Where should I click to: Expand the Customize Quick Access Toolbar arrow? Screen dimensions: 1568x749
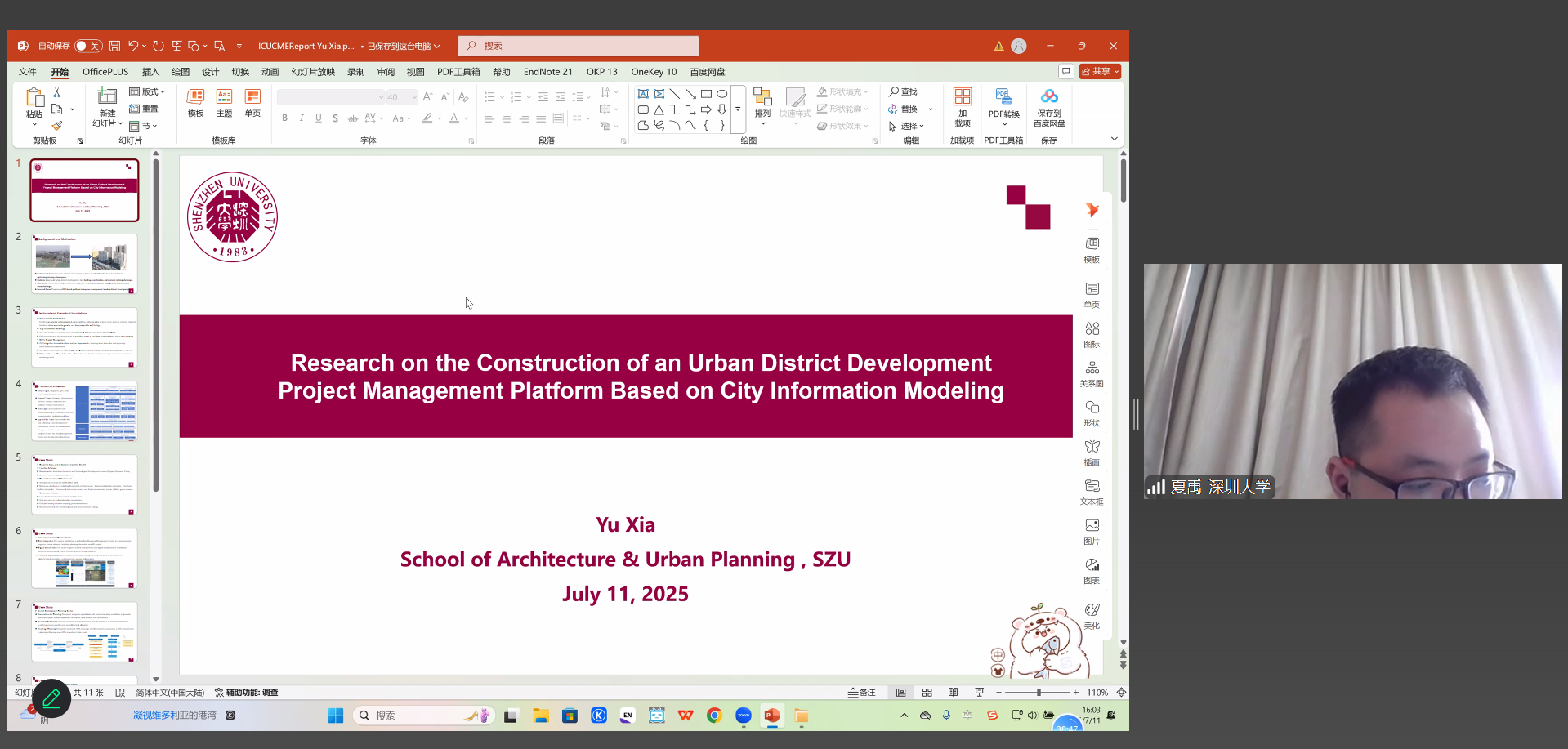click(239, 46)
